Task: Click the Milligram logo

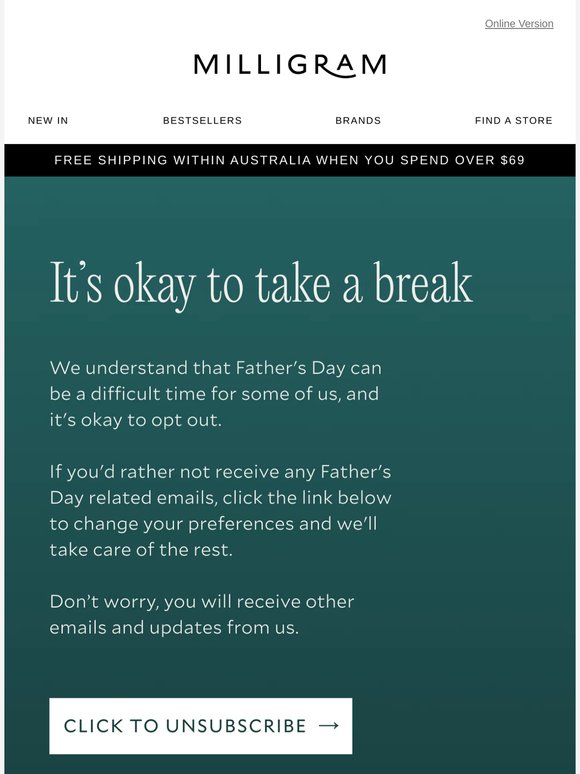Action: [x=290, y=66]
